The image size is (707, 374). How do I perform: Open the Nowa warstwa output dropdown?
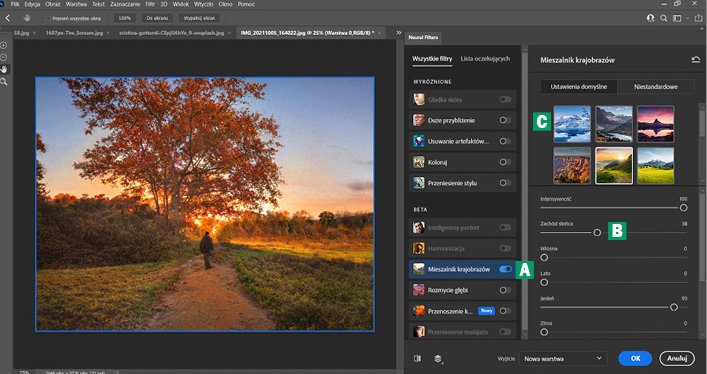563,359
